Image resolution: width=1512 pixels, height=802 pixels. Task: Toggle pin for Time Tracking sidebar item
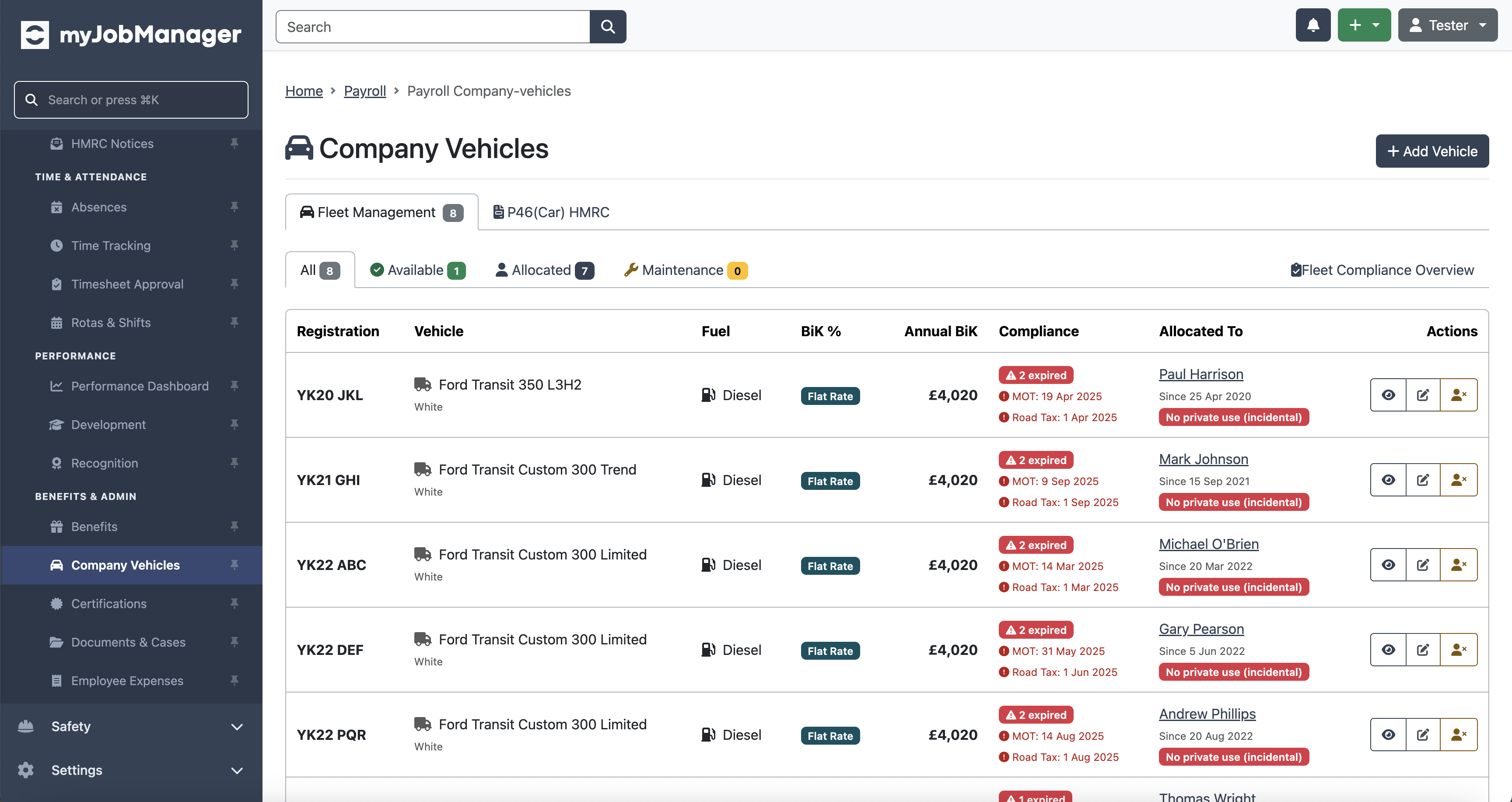point(234,246)
